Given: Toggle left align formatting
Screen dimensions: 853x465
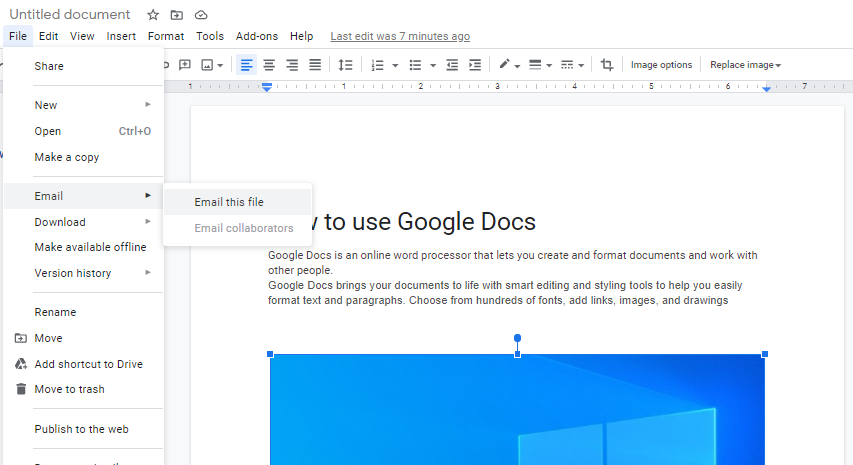Looking at the screenshot, I should click(x=245, y=65).
